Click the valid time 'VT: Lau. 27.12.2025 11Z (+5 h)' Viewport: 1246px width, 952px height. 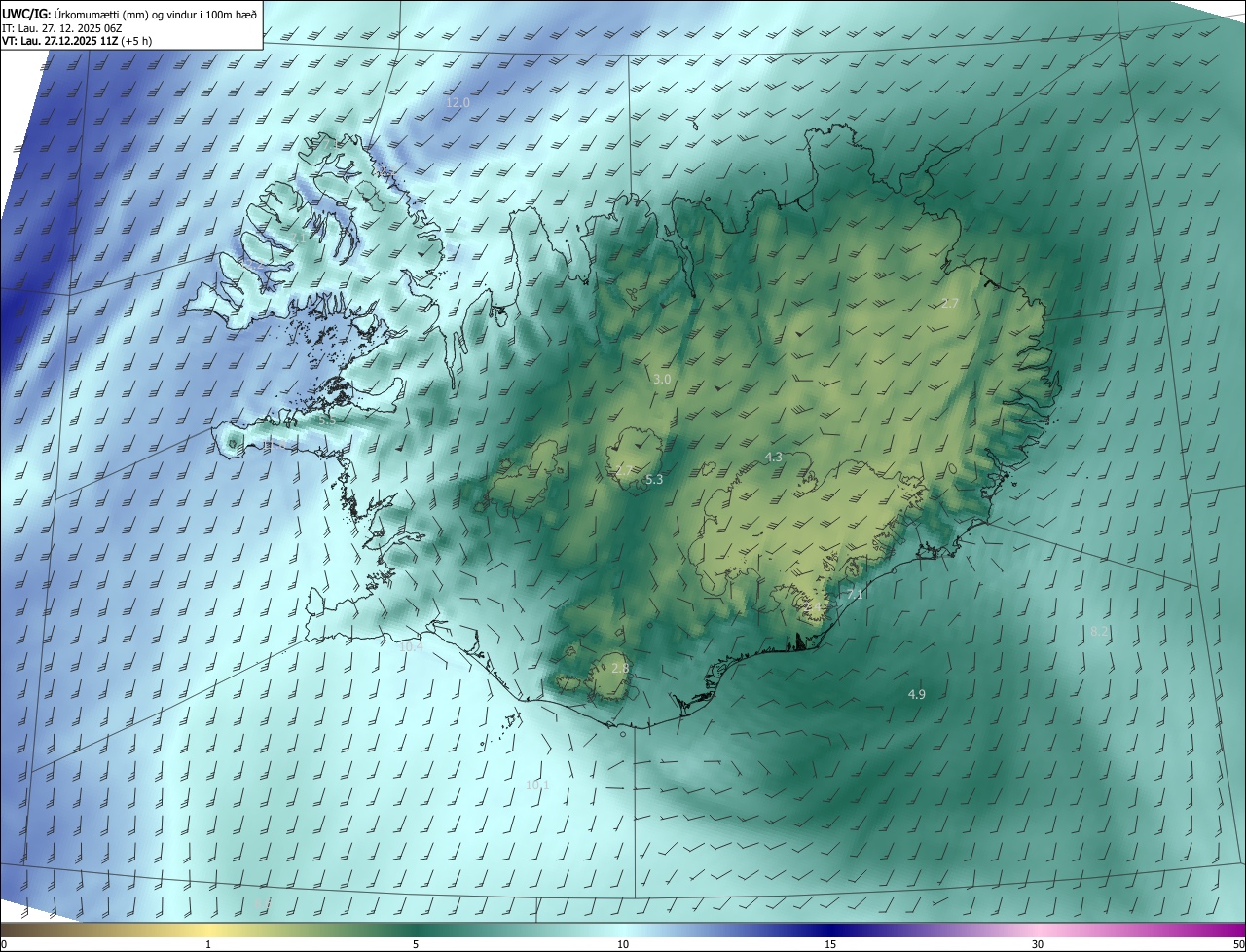coord(77,41)
